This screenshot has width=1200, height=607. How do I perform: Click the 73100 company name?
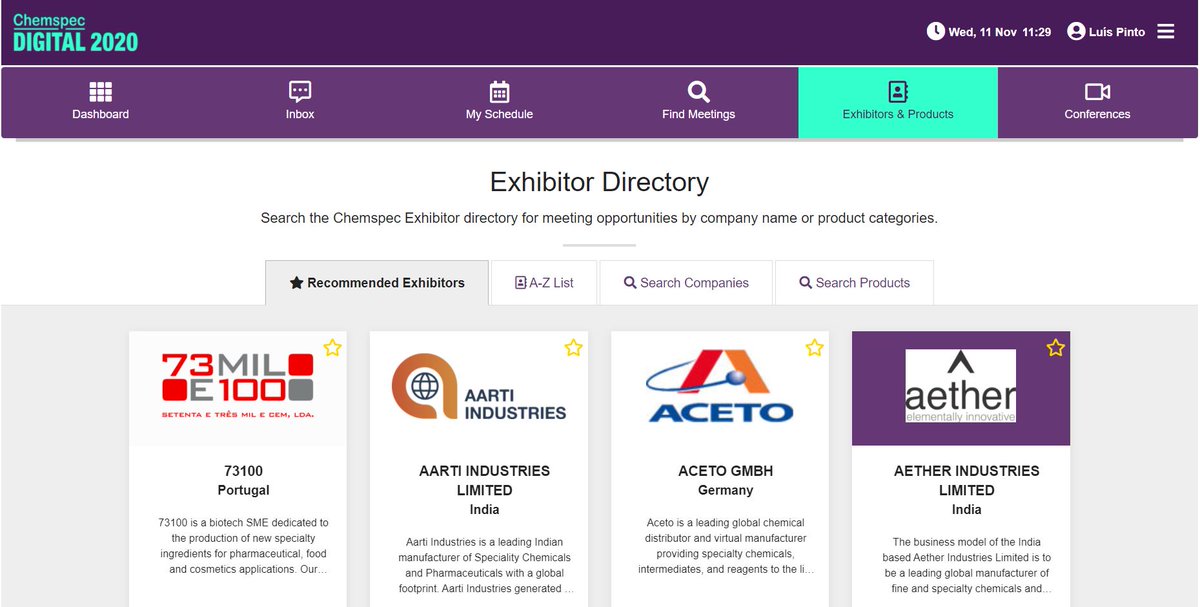(x=244, y=471)
